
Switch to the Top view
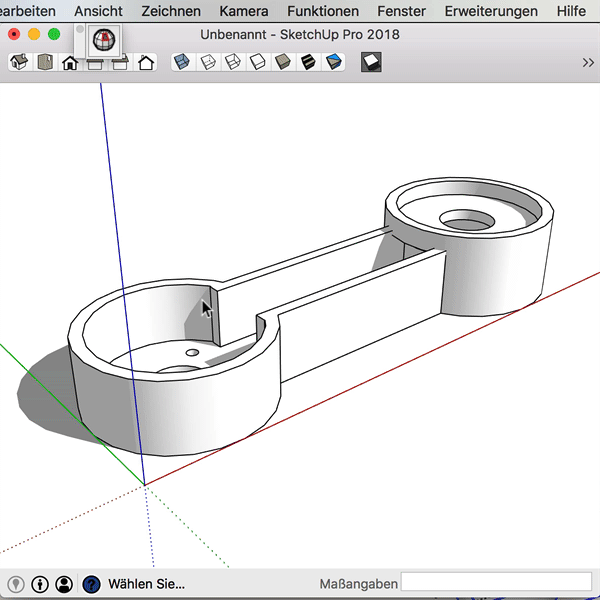(x=45, y=63)
